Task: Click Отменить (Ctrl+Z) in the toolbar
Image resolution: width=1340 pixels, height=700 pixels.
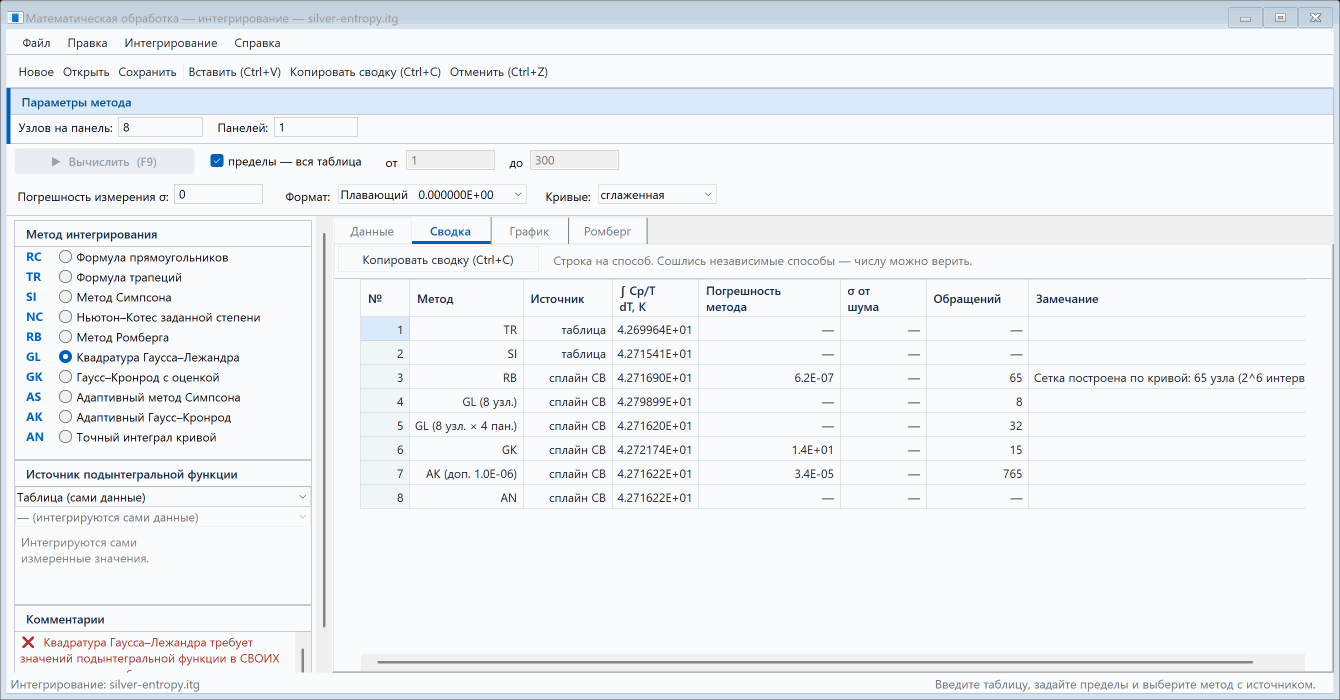Action: tap(499, 72)
